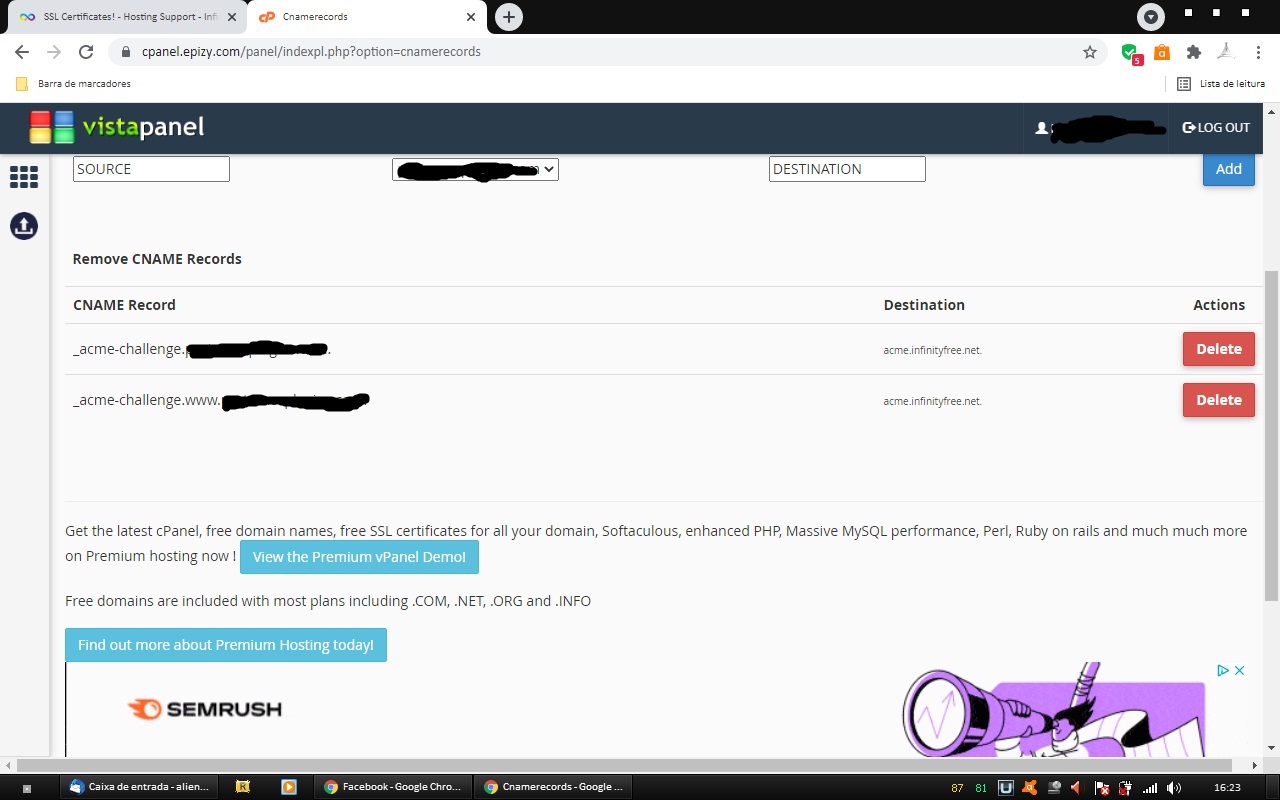Click View the Premium vPanel Demo button

coord(359,557)
